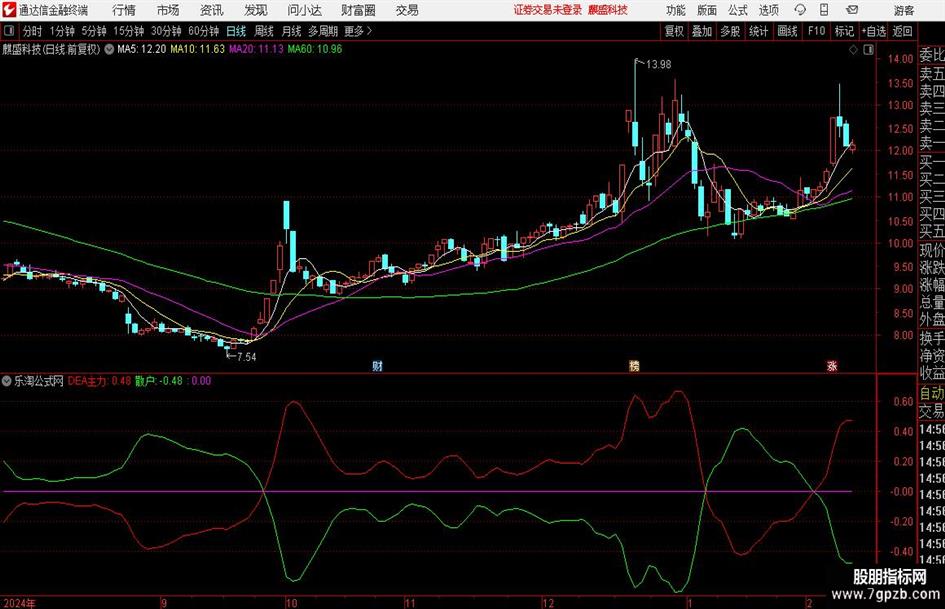Click the 游客 guest account label
Screen dimensions: 945x609
click(x=903, y=10)
